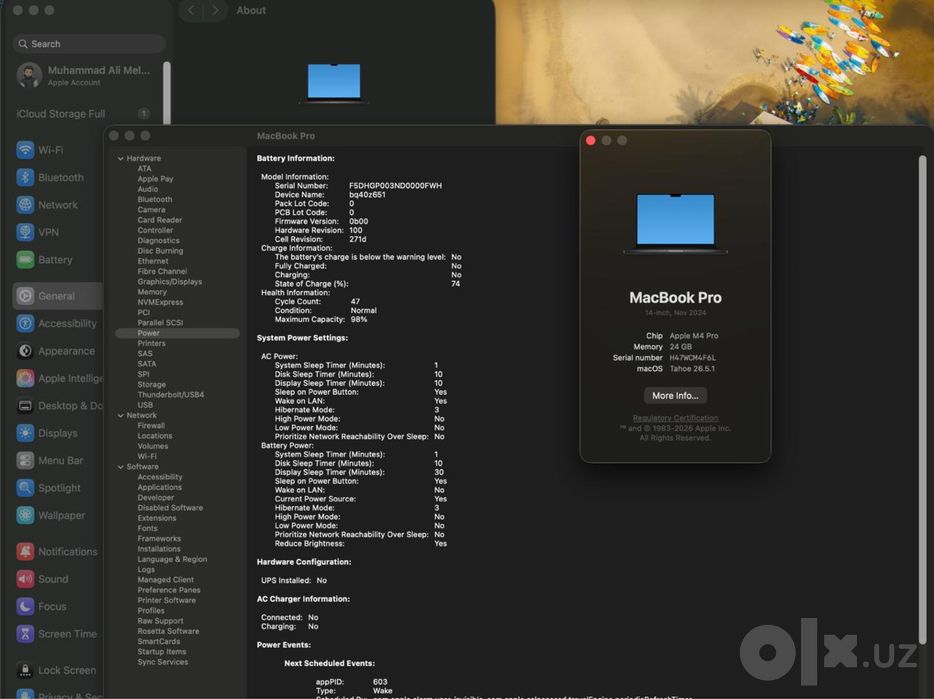Open Desktop & Dock icon in sidebar
The width and height of the screenshot is (934, 699).
pos(25,405)
